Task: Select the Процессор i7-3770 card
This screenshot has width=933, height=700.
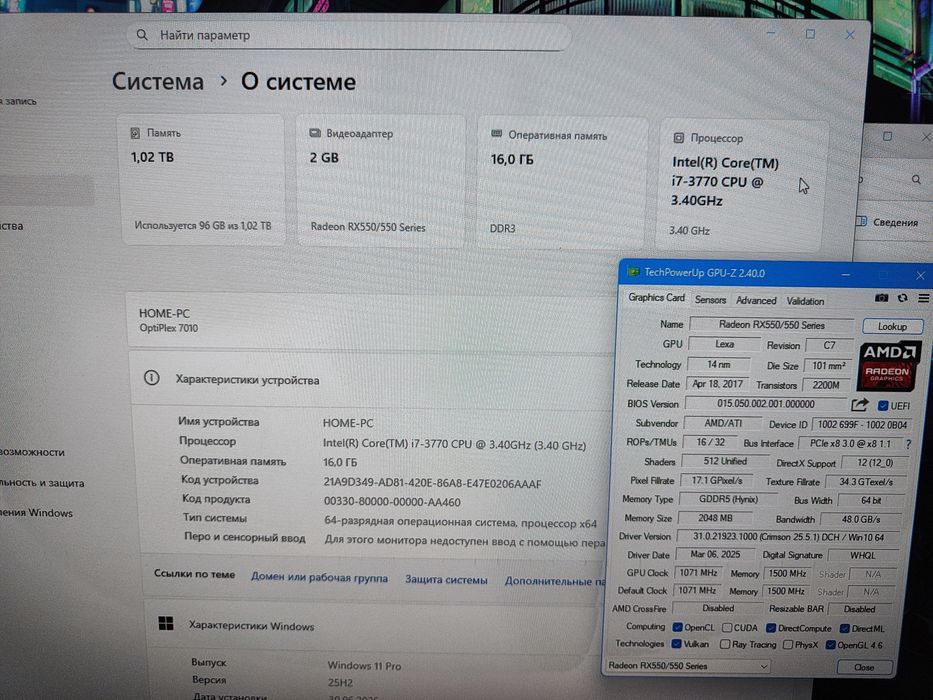Action: coord(741,185)
